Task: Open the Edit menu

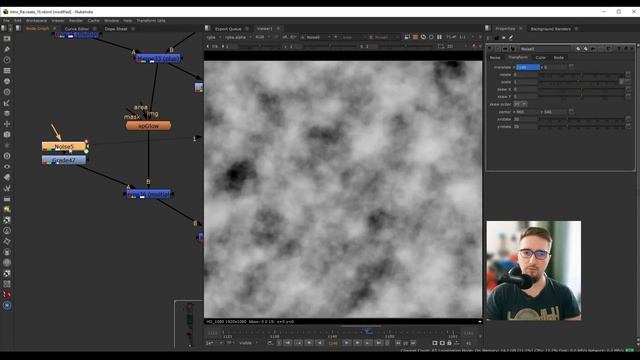Action: click(x=18, y=20)
